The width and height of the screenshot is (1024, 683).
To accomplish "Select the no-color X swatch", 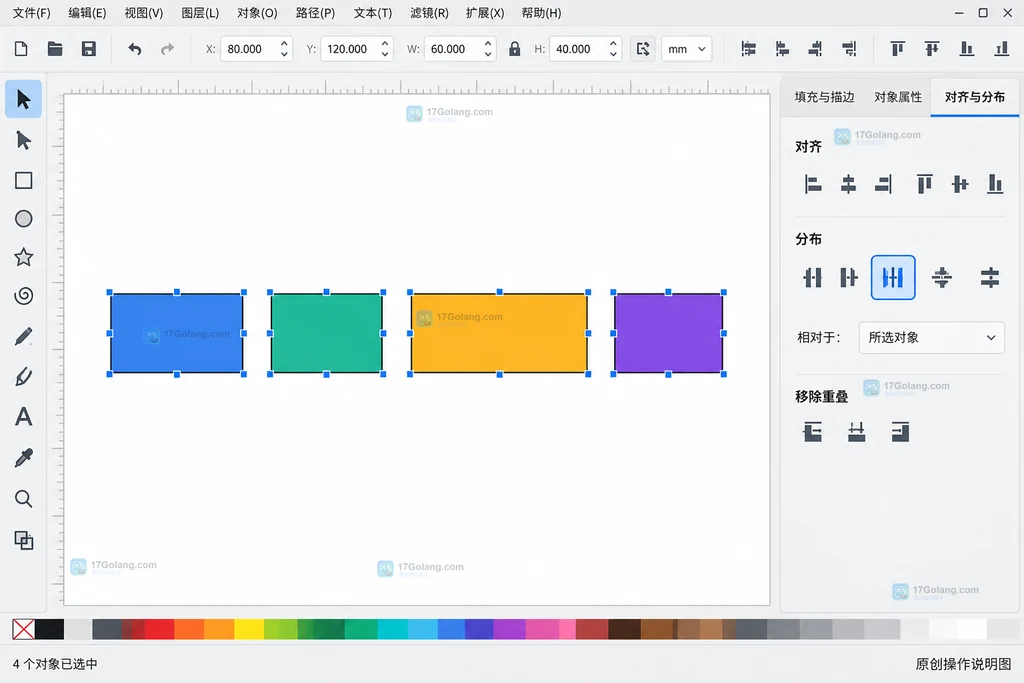I will tap(24, 629).
